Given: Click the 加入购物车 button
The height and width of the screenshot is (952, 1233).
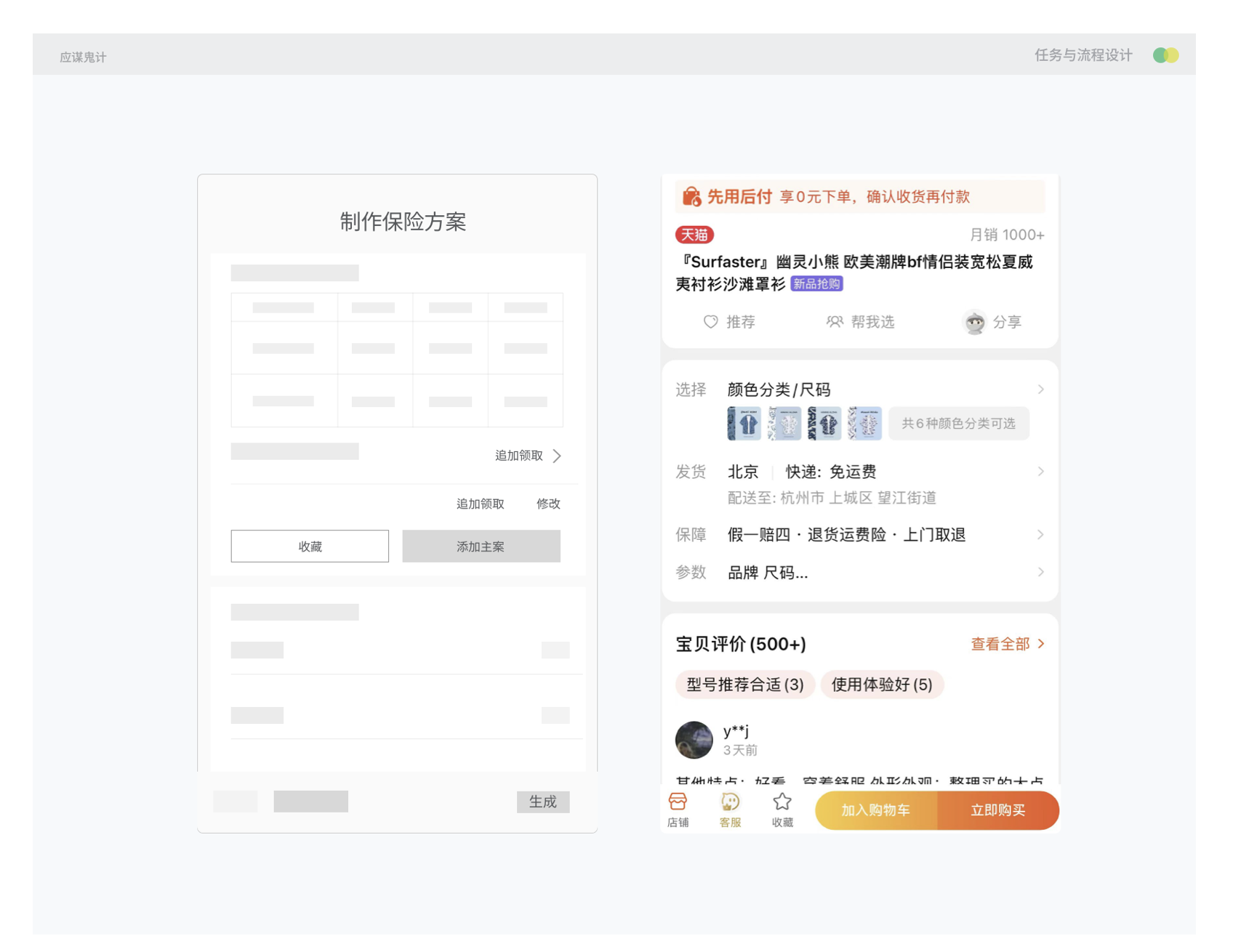Looking at the screenshot, I should 875,810.
